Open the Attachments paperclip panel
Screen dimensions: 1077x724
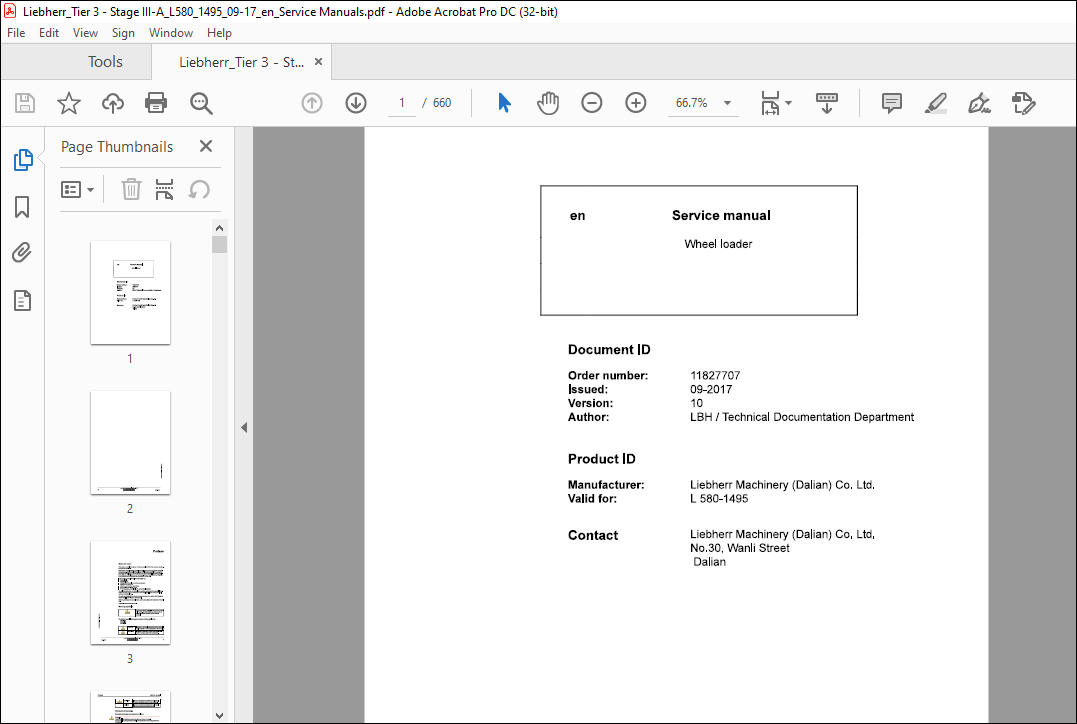pos(22,253)
